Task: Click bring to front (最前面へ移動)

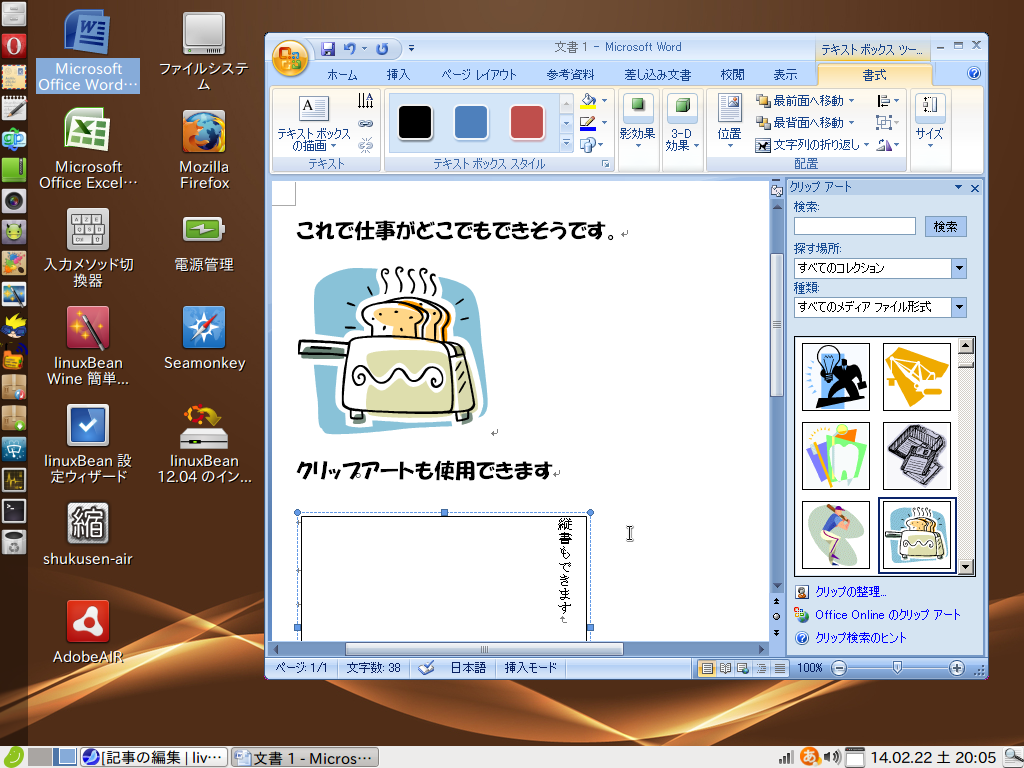Action: pos(805,101)
